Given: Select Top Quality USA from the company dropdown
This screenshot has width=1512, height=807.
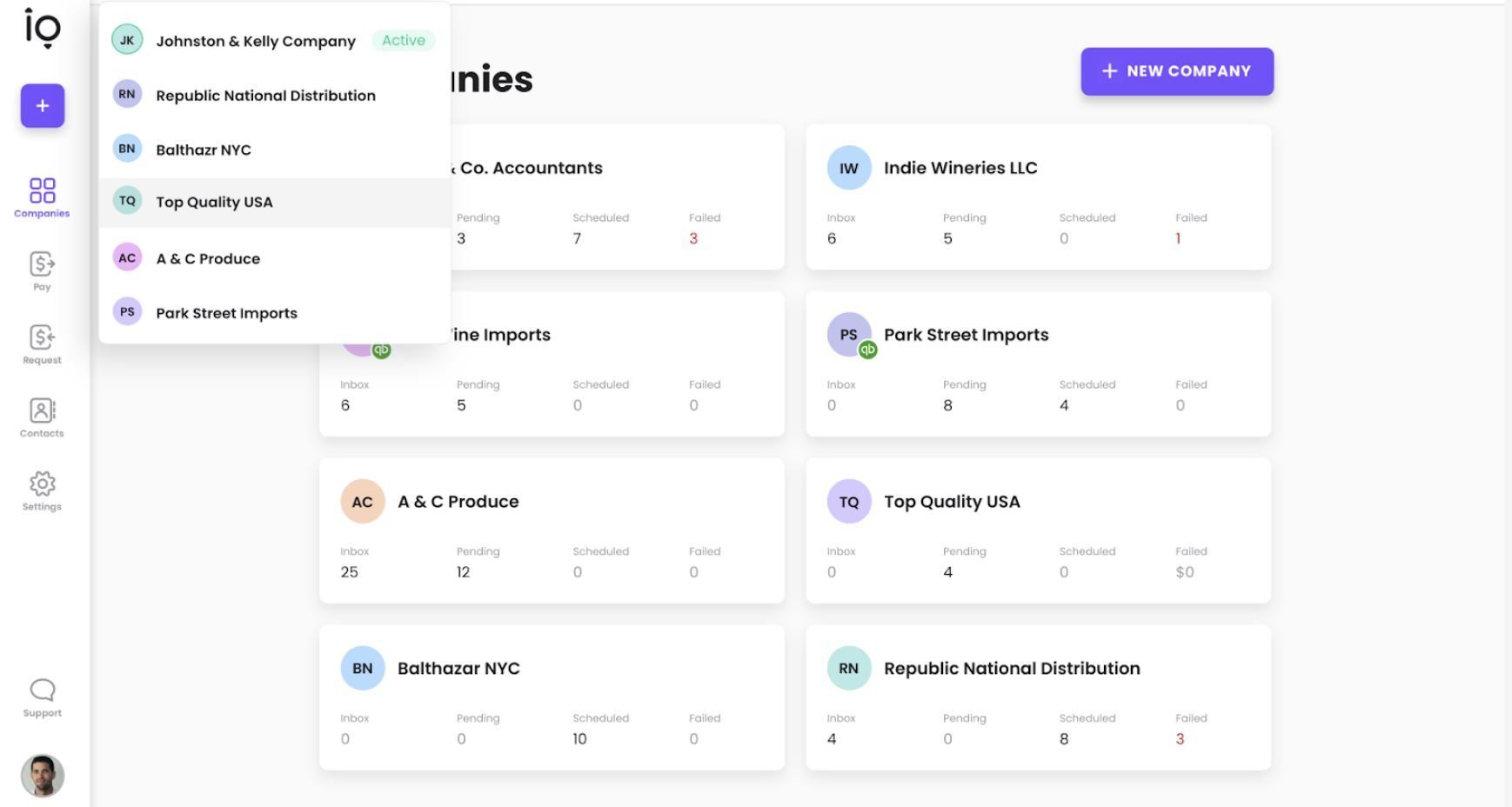Looking at the screenshot, I should pos(214,202).
